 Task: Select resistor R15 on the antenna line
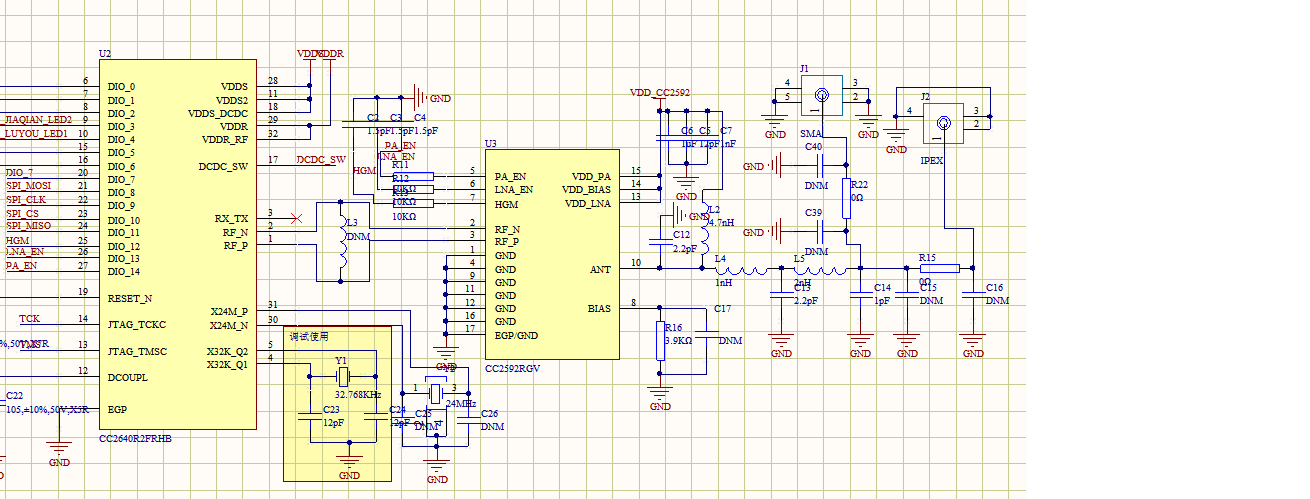coord(940,268)
